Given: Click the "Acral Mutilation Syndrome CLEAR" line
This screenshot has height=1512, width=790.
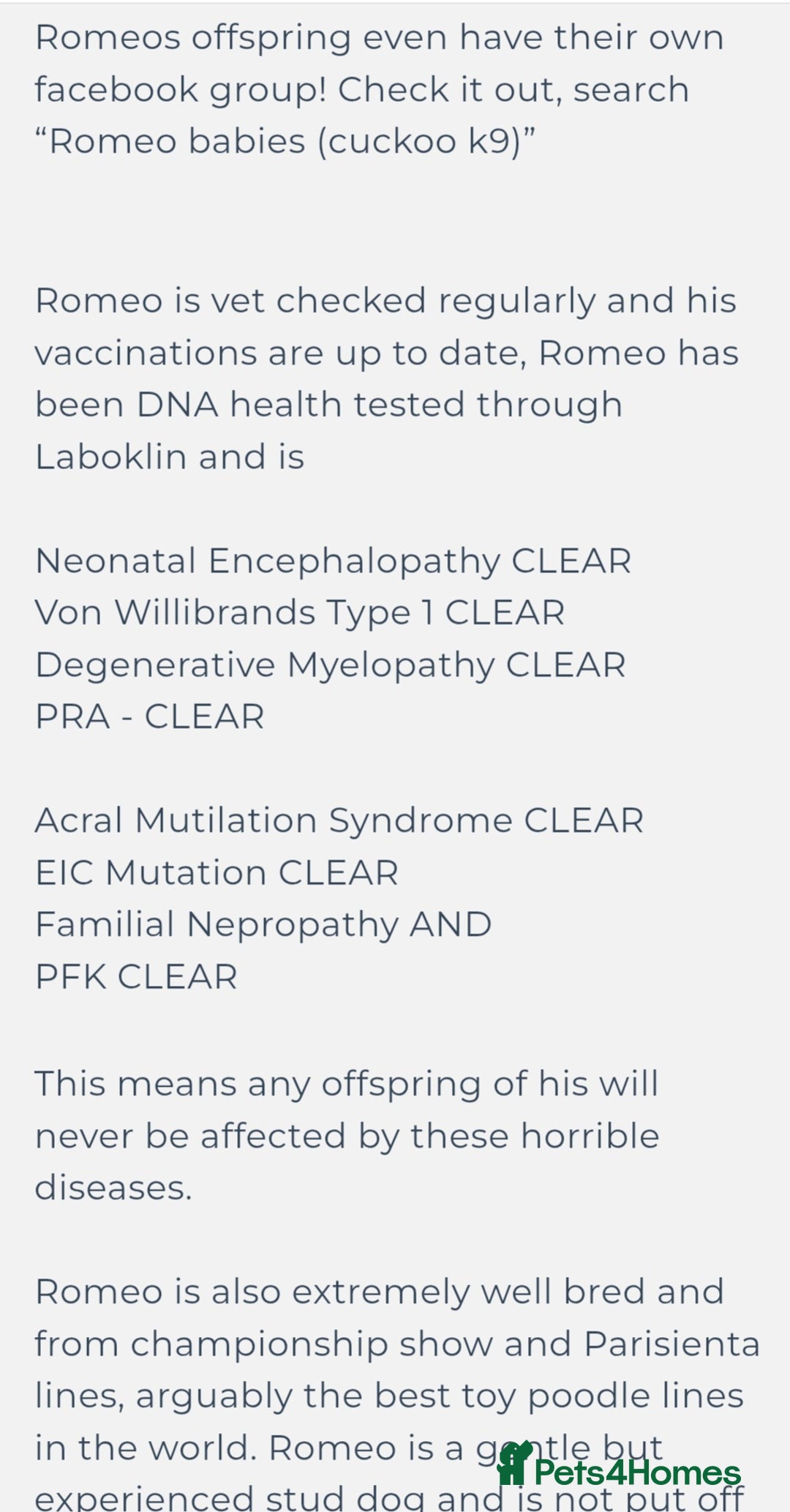Looking at the screenshot, I should 339,820.
